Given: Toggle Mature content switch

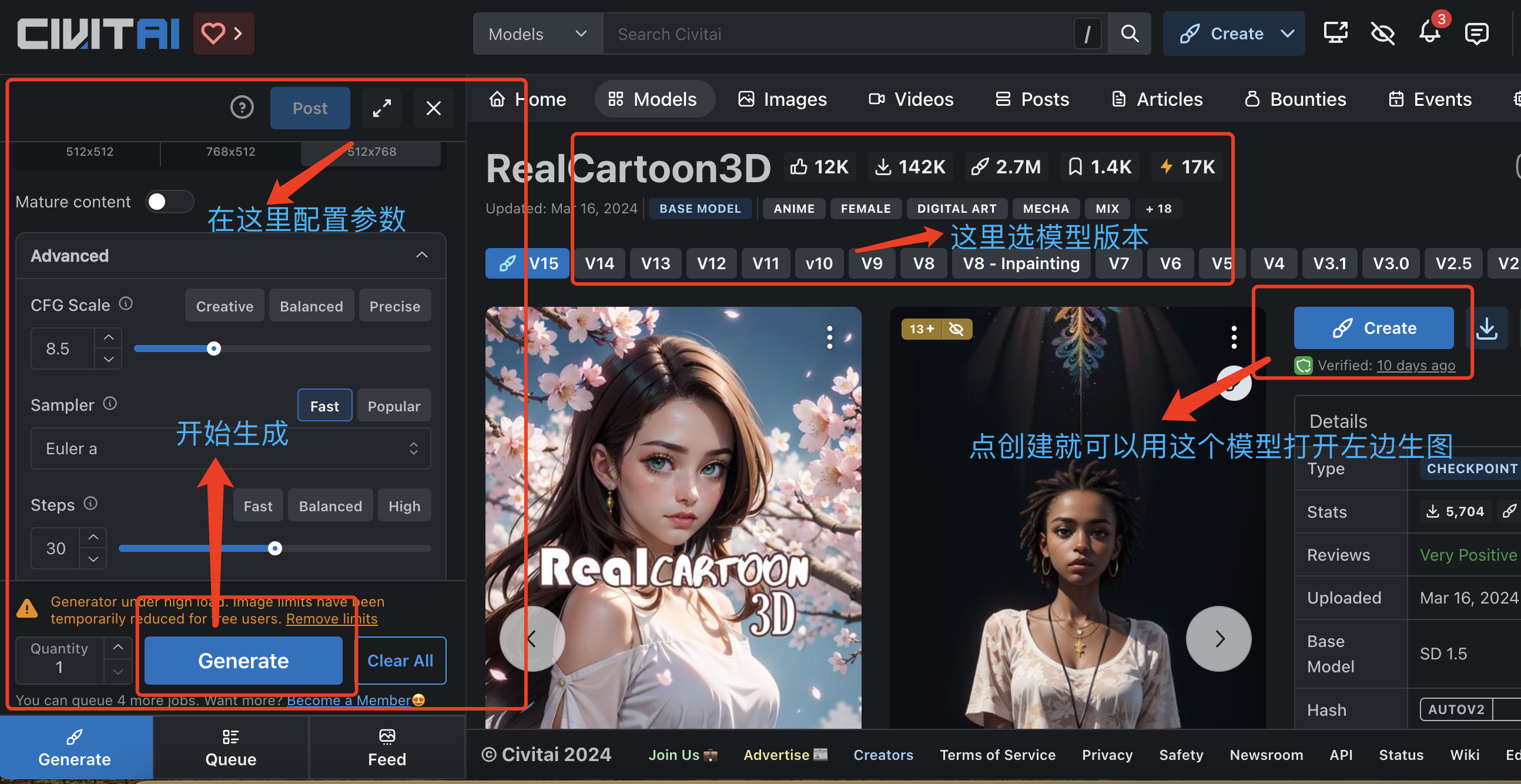Looking at the screenshot, I should click(x=169, y=202).
